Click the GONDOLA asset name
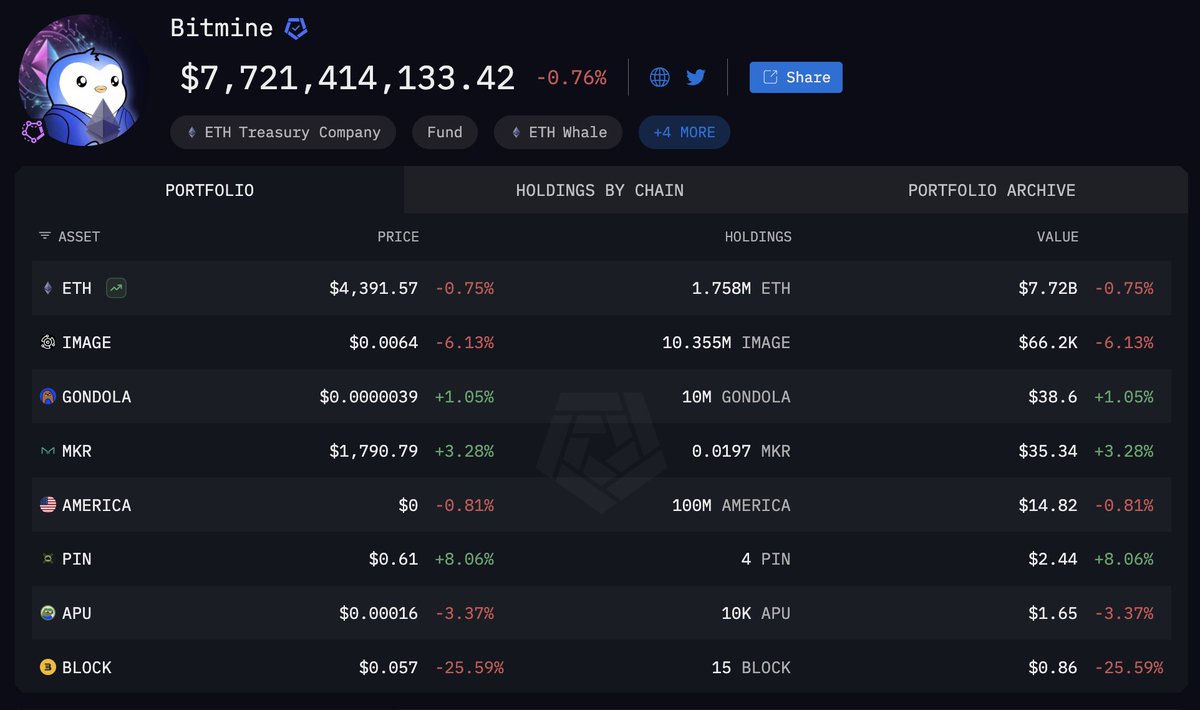The image size is (1200, 710). coord(96,396)
